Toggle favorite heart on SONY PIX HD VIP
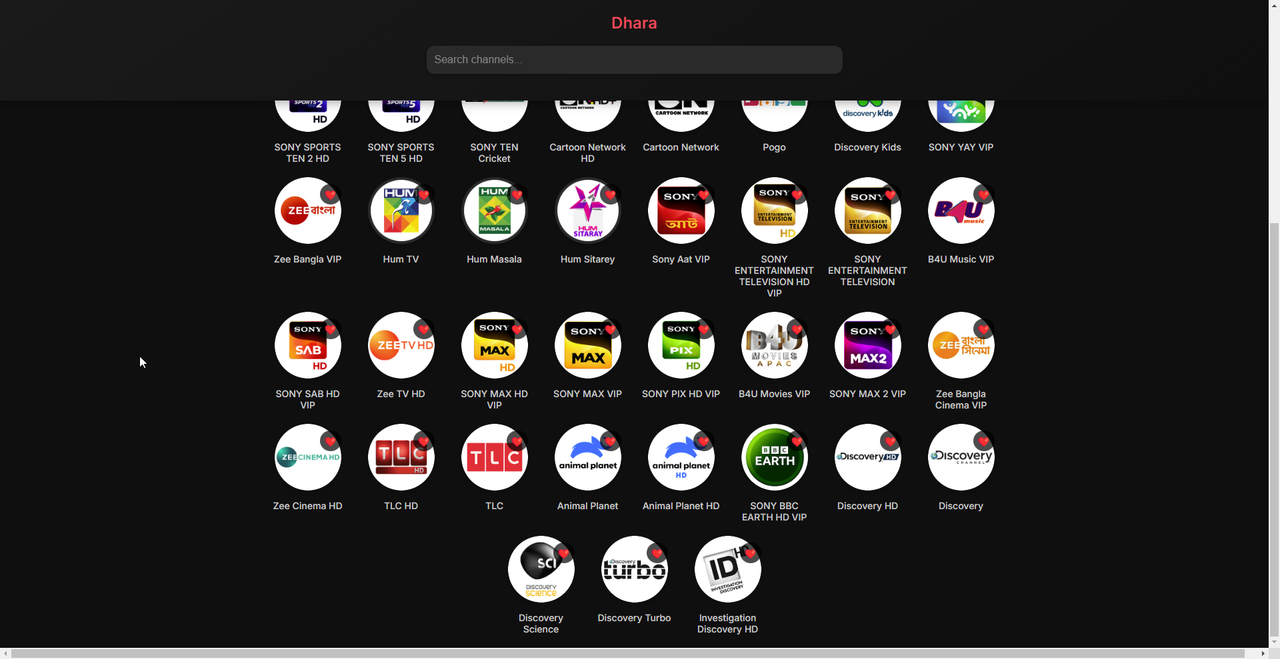Image resolution: width=1280 pixels, height=659 pixels. pyautogui.click(x=703, y=330)
